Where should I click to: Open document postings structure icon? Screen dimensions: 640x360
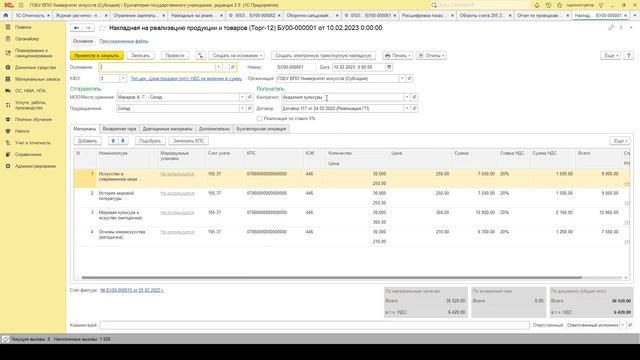click(200, 55)
